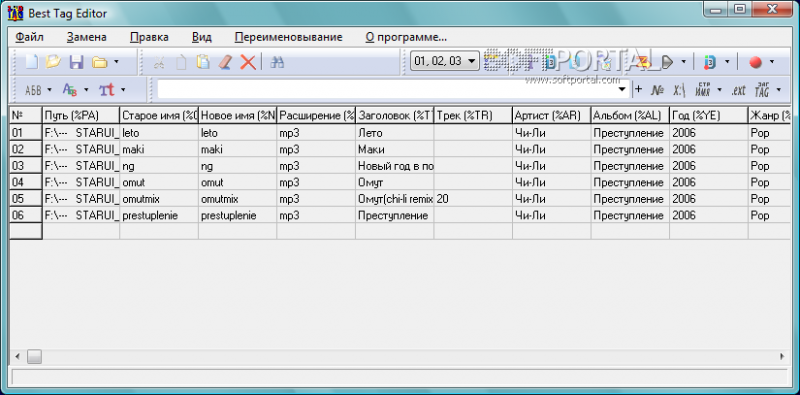This screenshot has height=395, width=800.
Task: Click inside the rename mask input field
Action: coord(387,90)
